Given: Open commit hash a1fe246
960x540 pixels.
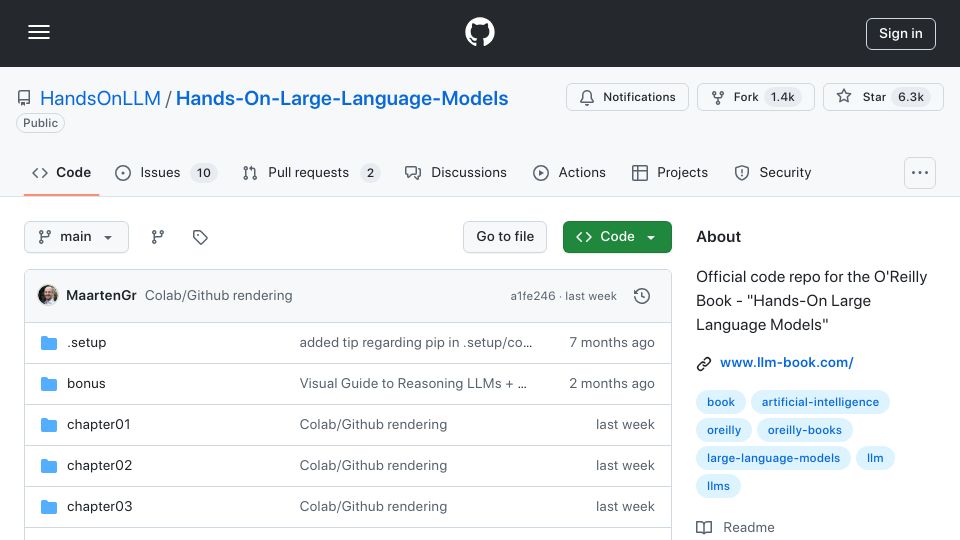Looking at the screenshot, I should [533, 296].
